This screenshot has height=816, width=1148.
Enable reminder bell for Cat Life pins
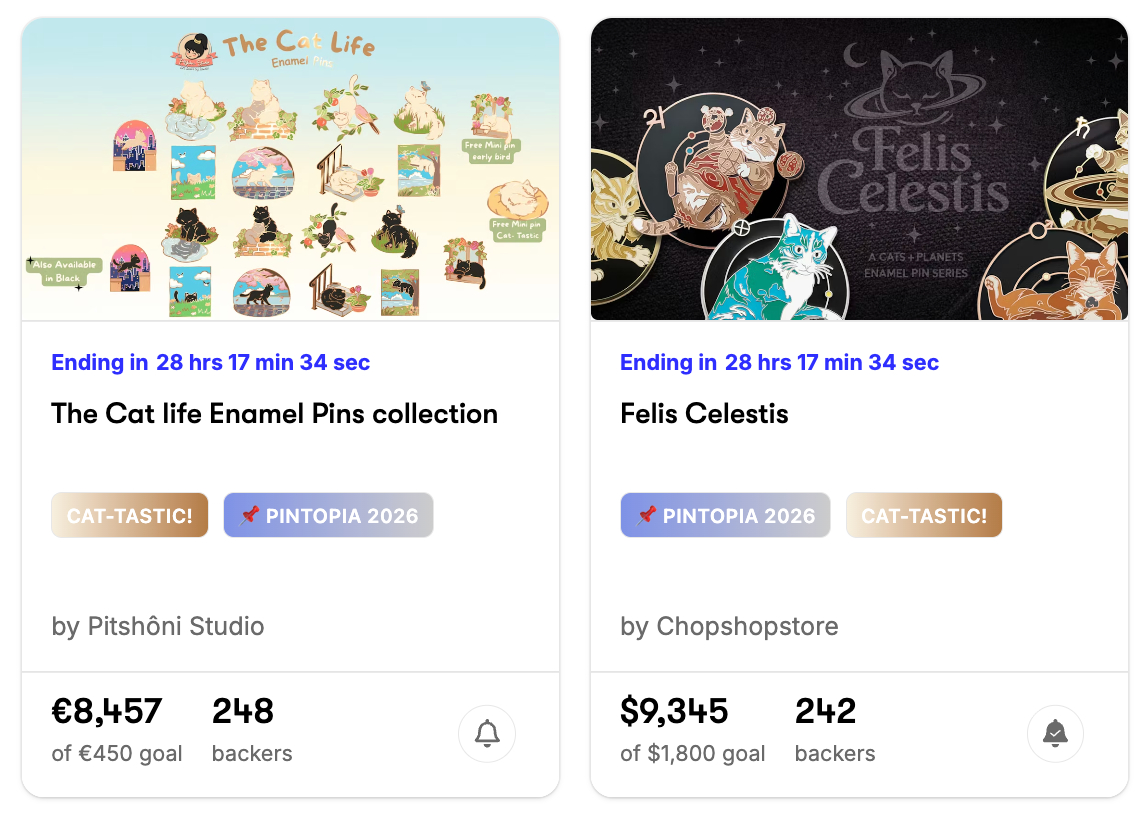coord(487,734)
